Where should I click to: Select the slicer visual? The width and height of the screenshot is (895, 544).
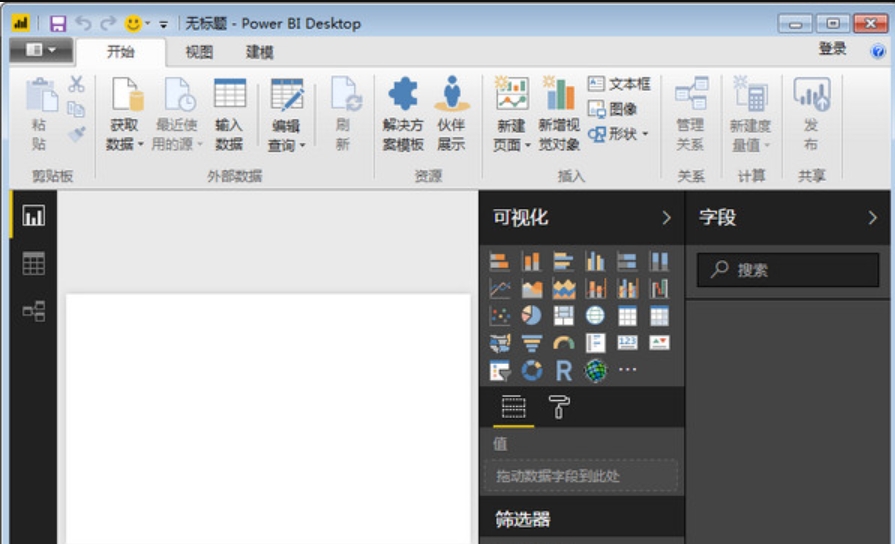click(x=499, y=370)
